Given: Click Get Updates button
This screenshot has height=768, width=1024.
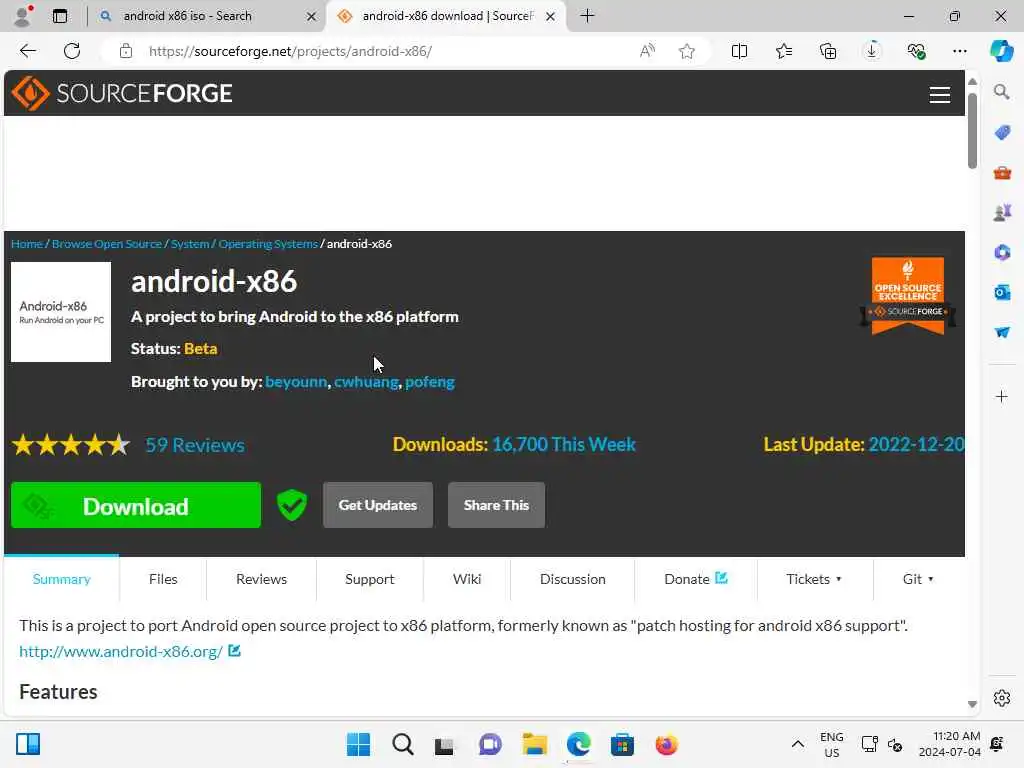Looking at the screenshot, I should (x=377, y=505).
